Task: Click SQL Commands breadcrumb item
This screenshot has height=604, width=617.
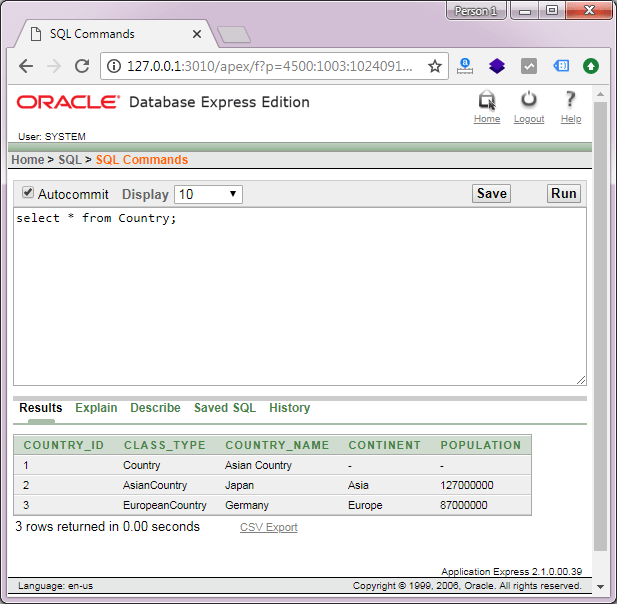Action: pyautogui.click(x=142, y=160)
